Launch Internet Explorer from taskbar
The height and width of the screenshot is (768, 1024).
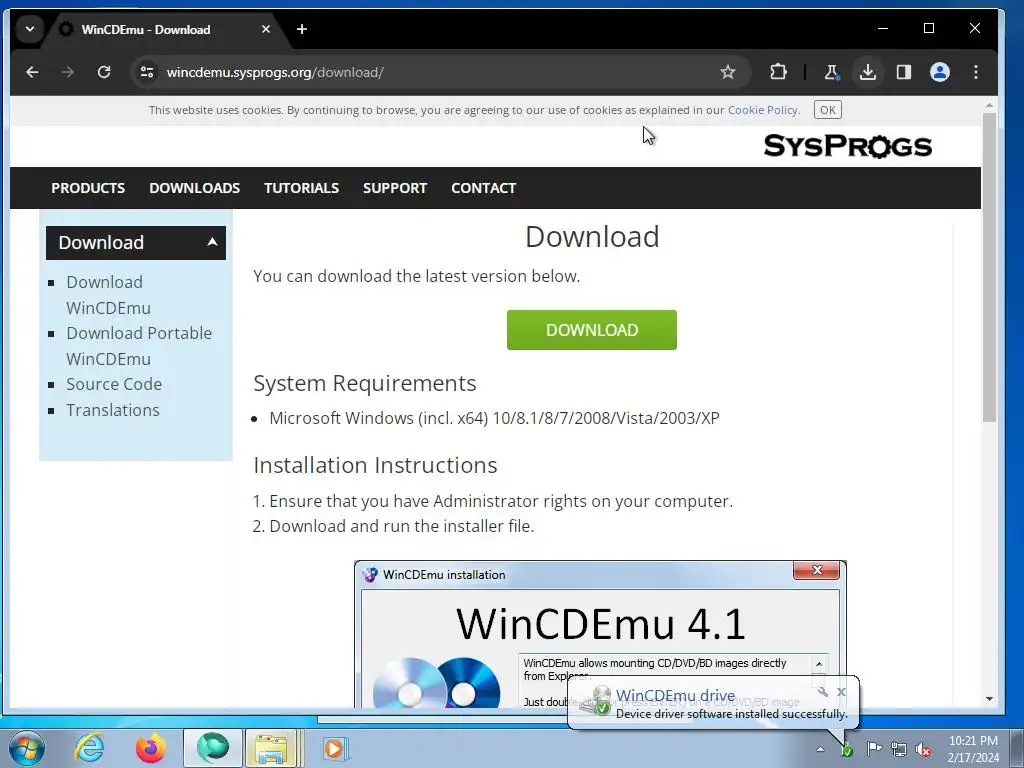tap(88, 748)
